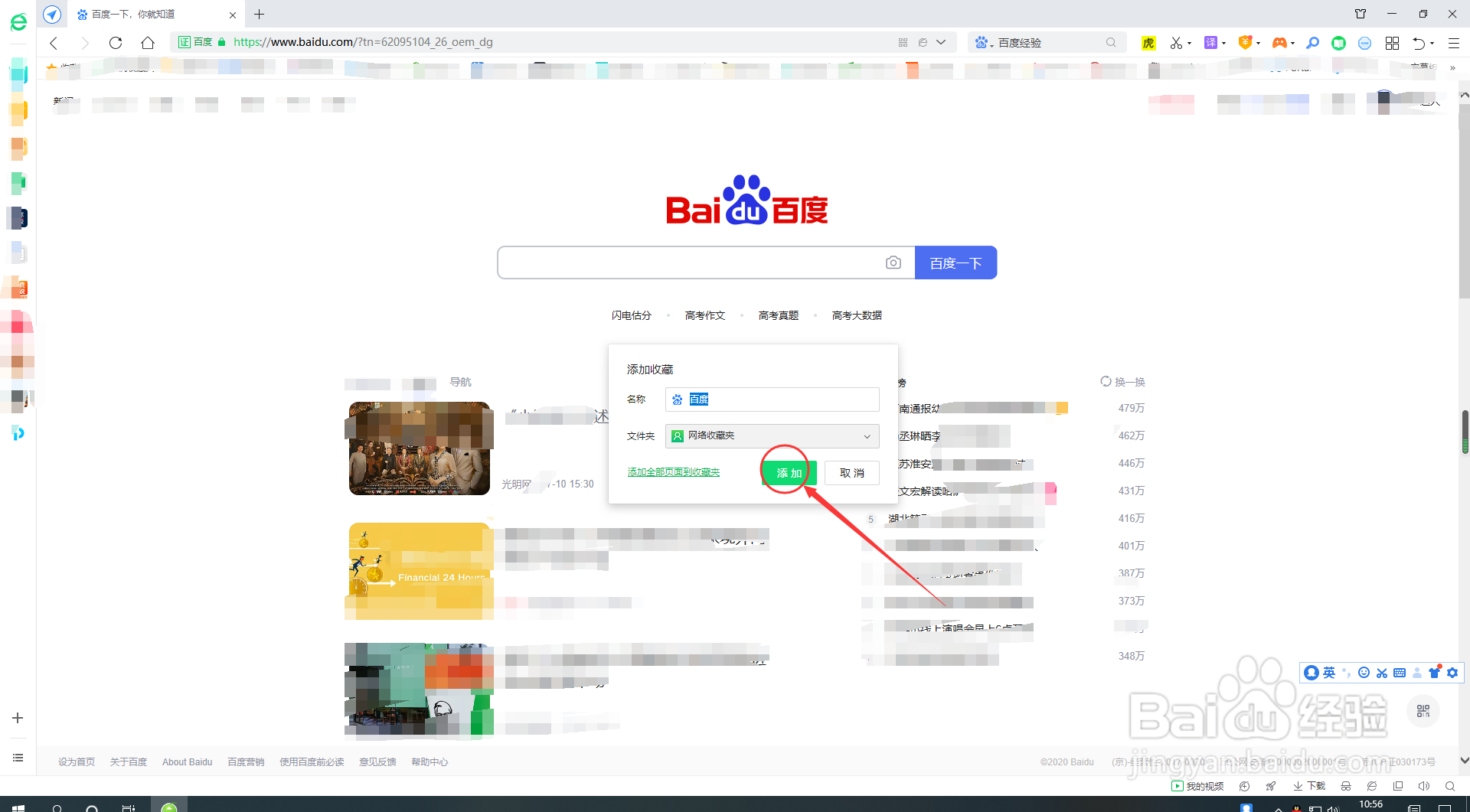This screenshot has height=812, width=1470.
Task: Click About Baidu footer link
Action: pyautogui.click(x=187, y=761)
